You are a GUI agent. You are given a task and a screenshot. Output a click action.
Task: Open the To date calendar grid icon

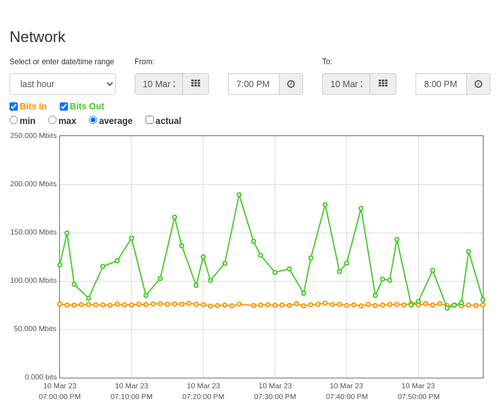[x=383, y=84]
